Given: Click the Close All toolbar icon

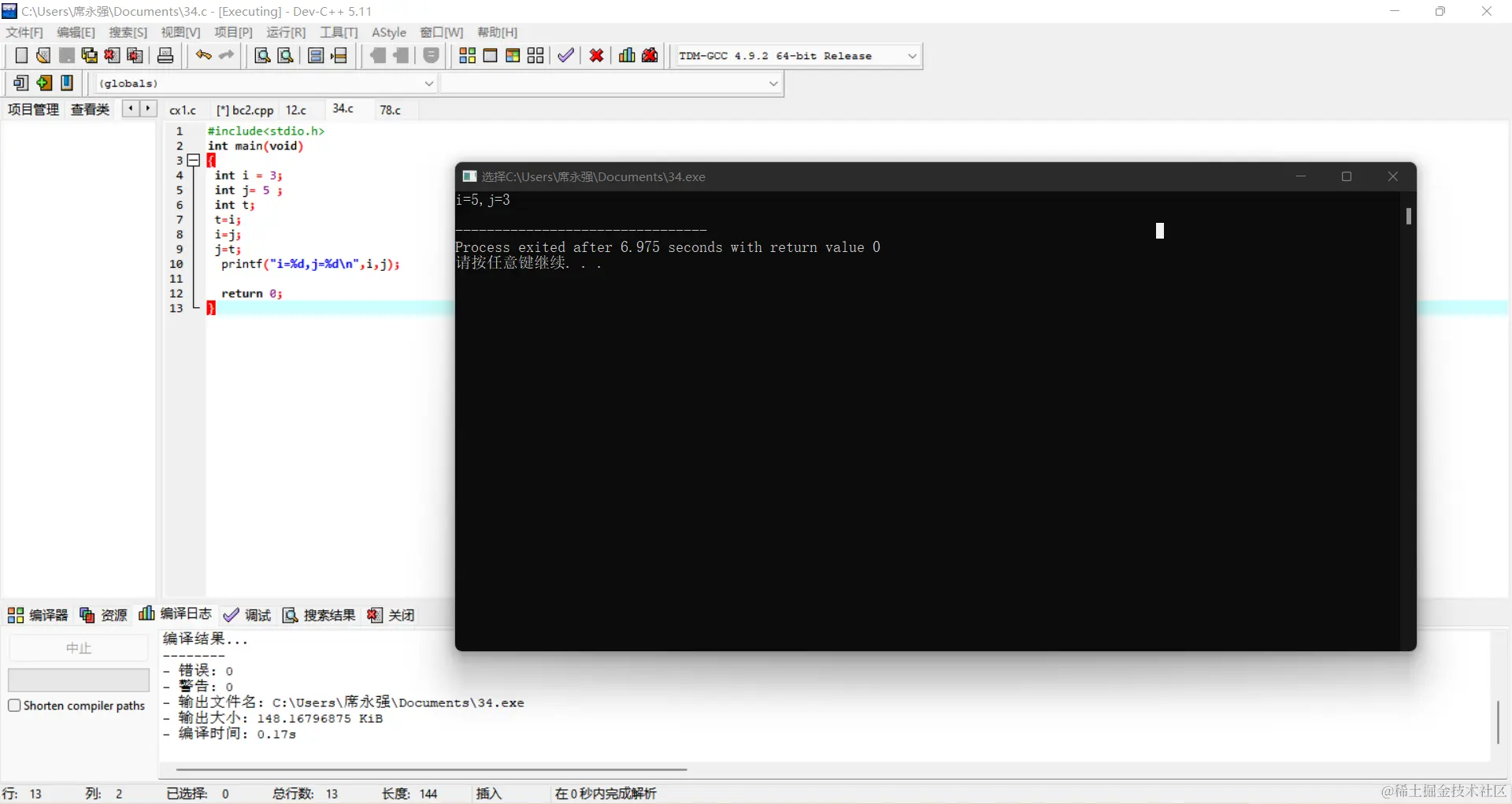Looking at the screenshot, I should (135, 55).
